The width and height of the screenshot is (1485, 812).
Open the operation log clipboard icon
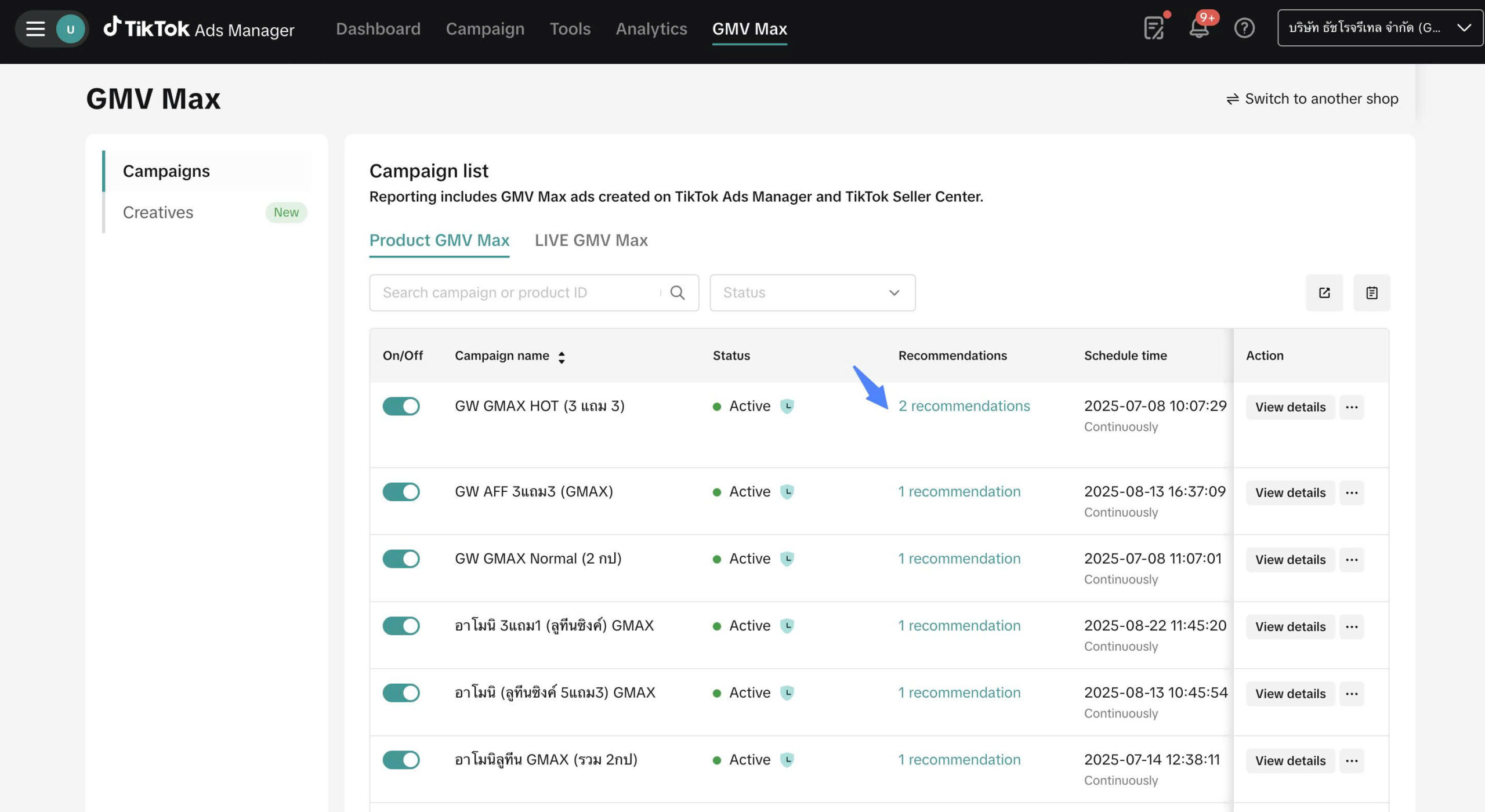coord(1371,293)
